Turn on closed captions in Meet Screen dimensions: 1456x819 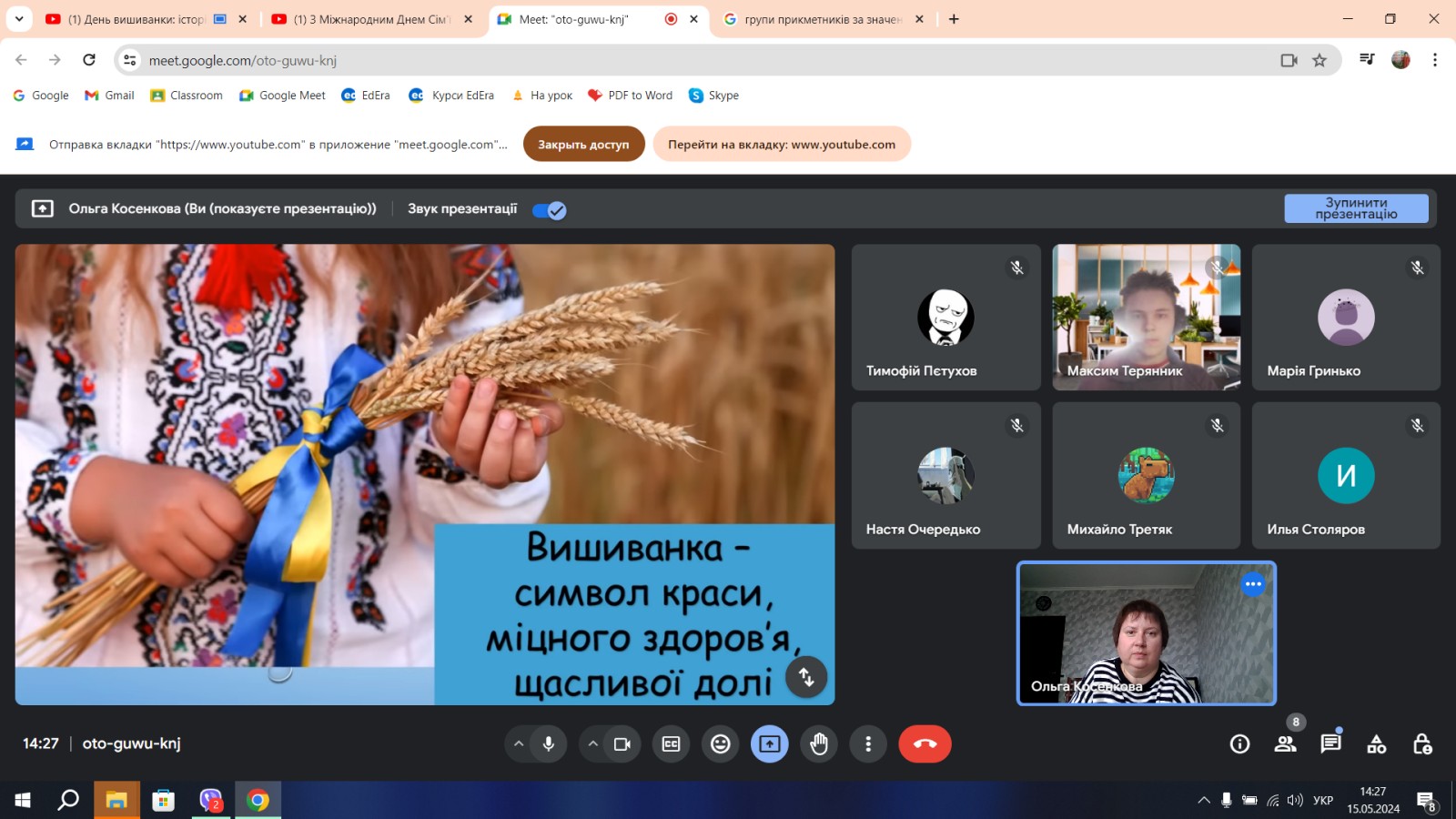[x=671, y=744]
